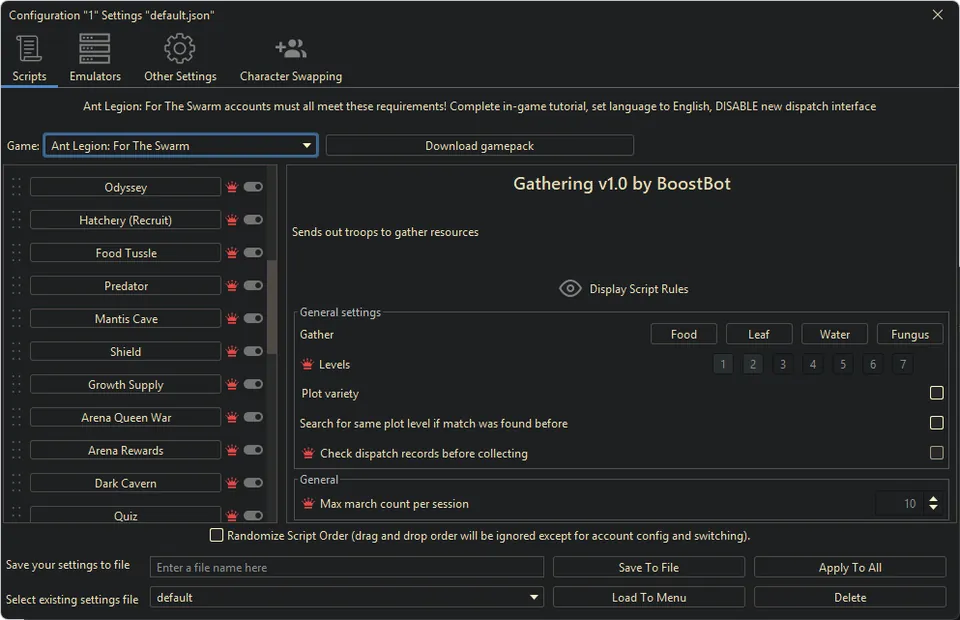Click the drag handle left of Odyssey
The image size is (960, 620).
coord(17,187)
